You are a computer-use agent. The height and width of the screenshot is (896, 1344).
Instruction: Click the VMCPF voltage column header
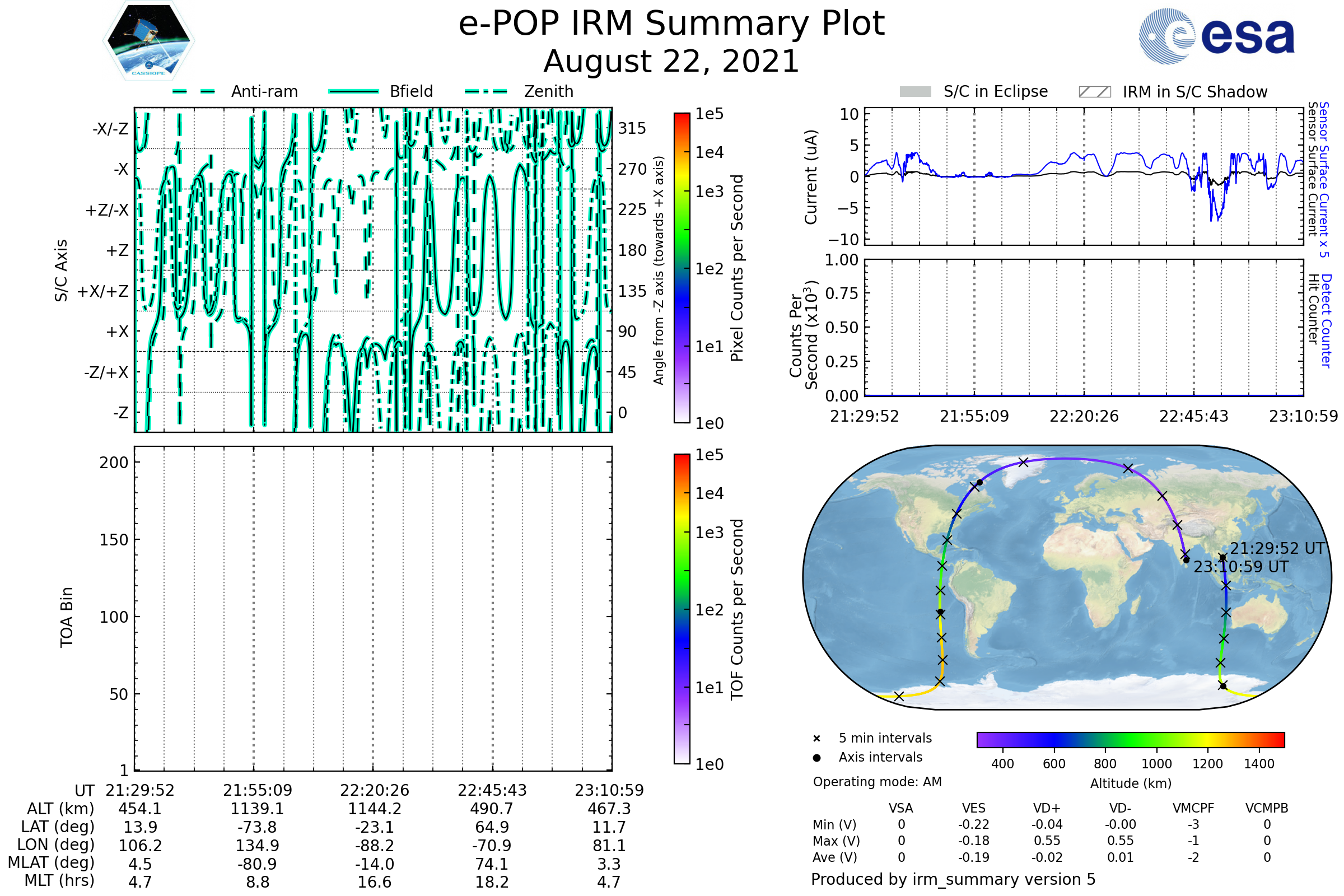1193,809
